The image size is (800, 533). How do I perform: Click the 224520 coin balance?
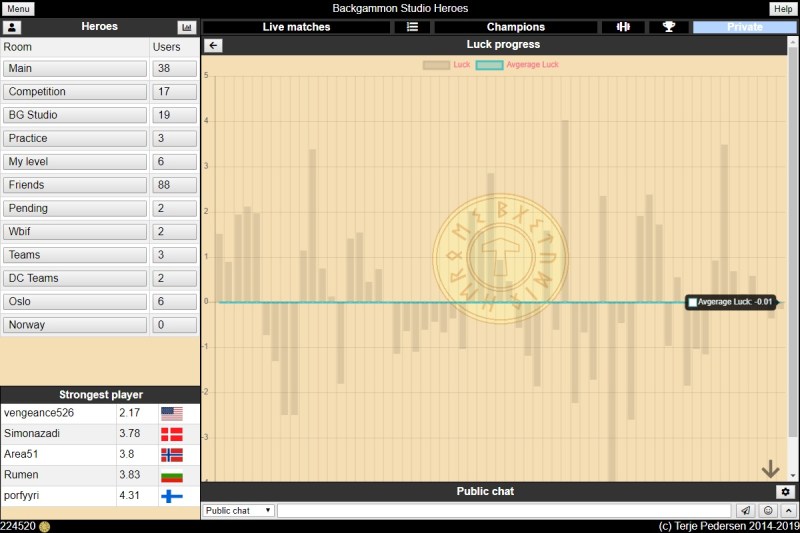(18, 526)
